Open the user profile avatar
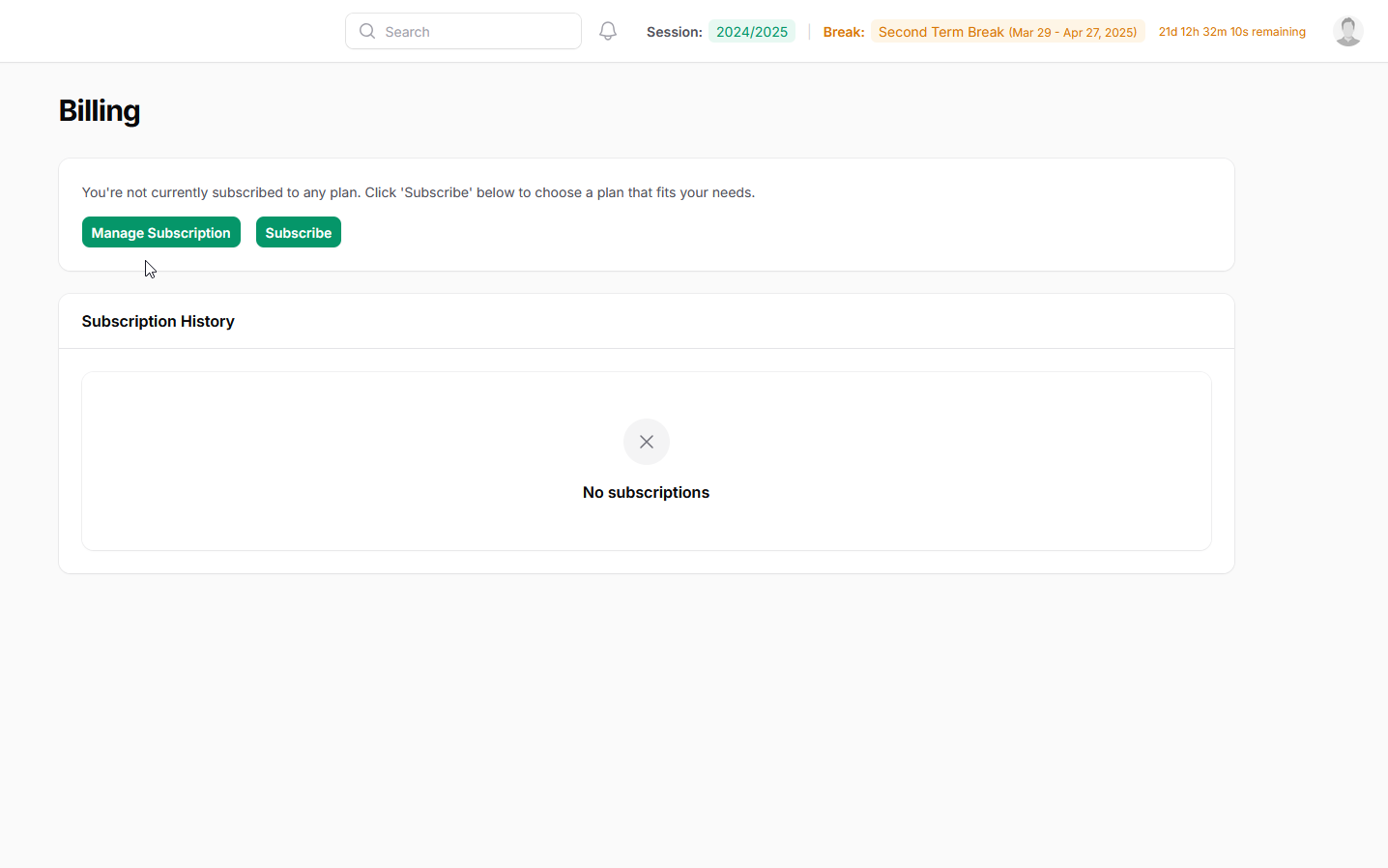The width and height of the screenshot is (1388, 868). tap(1347, 31)
